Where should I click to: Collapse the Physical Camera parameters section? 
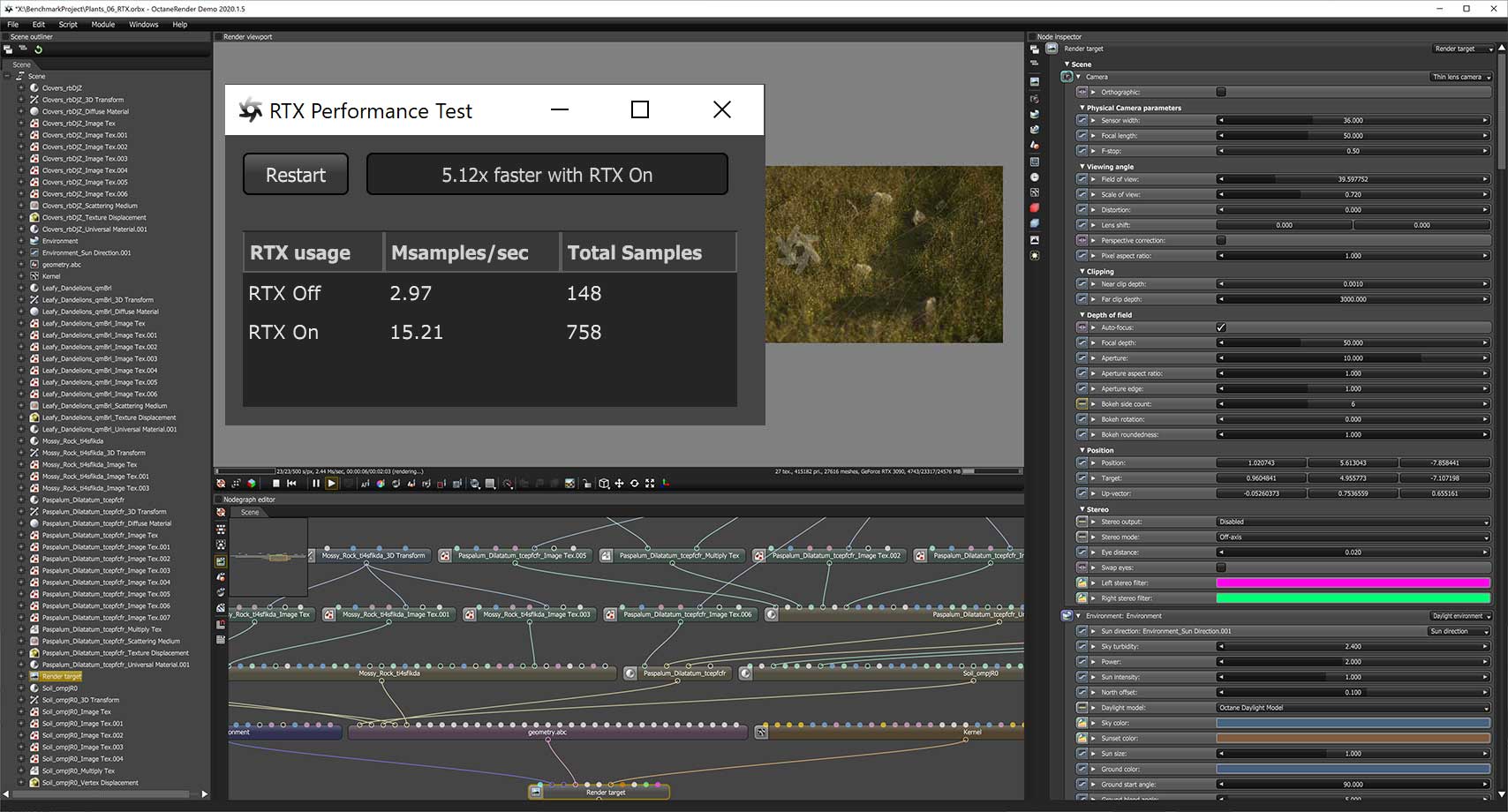coord(1082,108)
